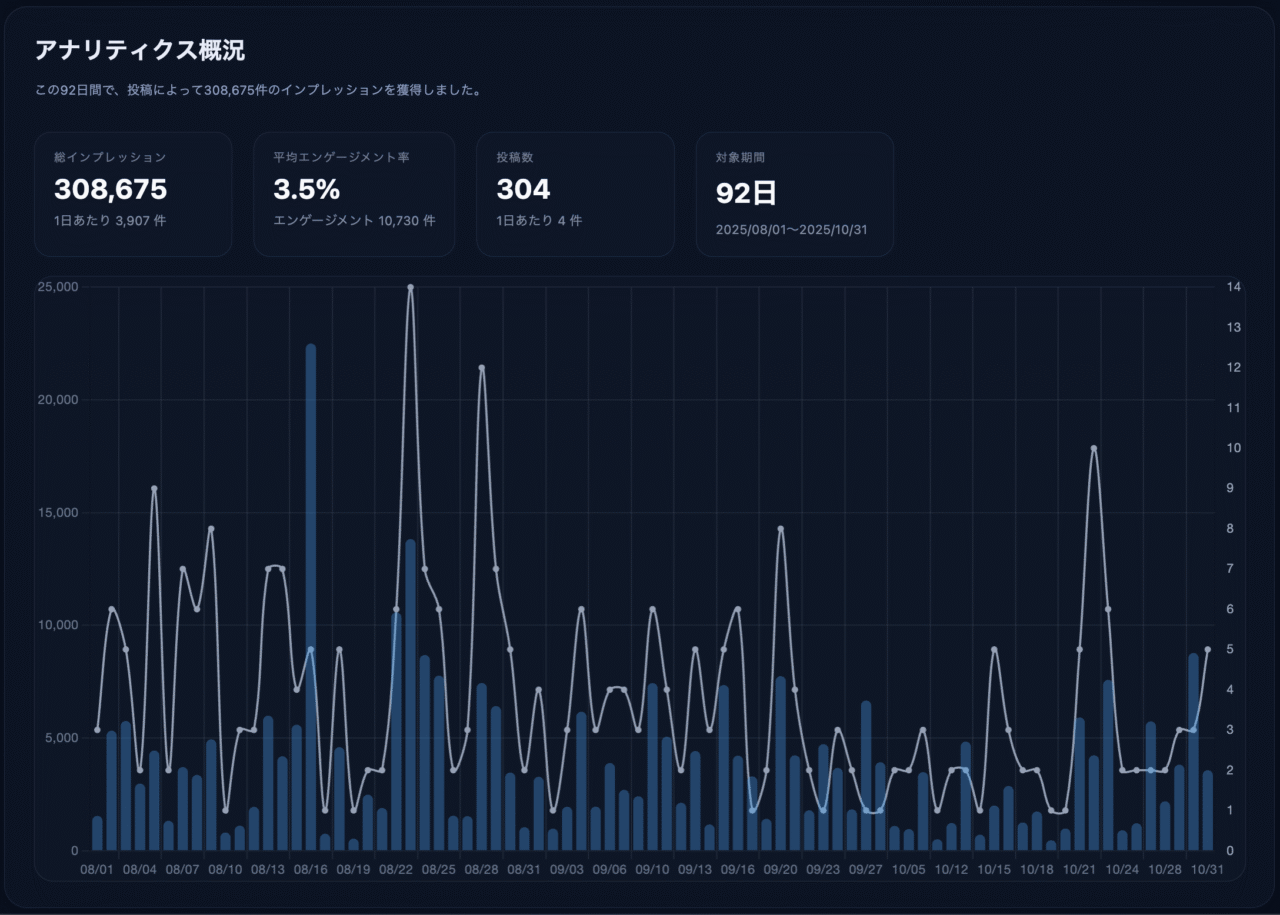Click the first bar at 08/01
The height and width of the screenshot is (915, 1280).
[97, 833]
